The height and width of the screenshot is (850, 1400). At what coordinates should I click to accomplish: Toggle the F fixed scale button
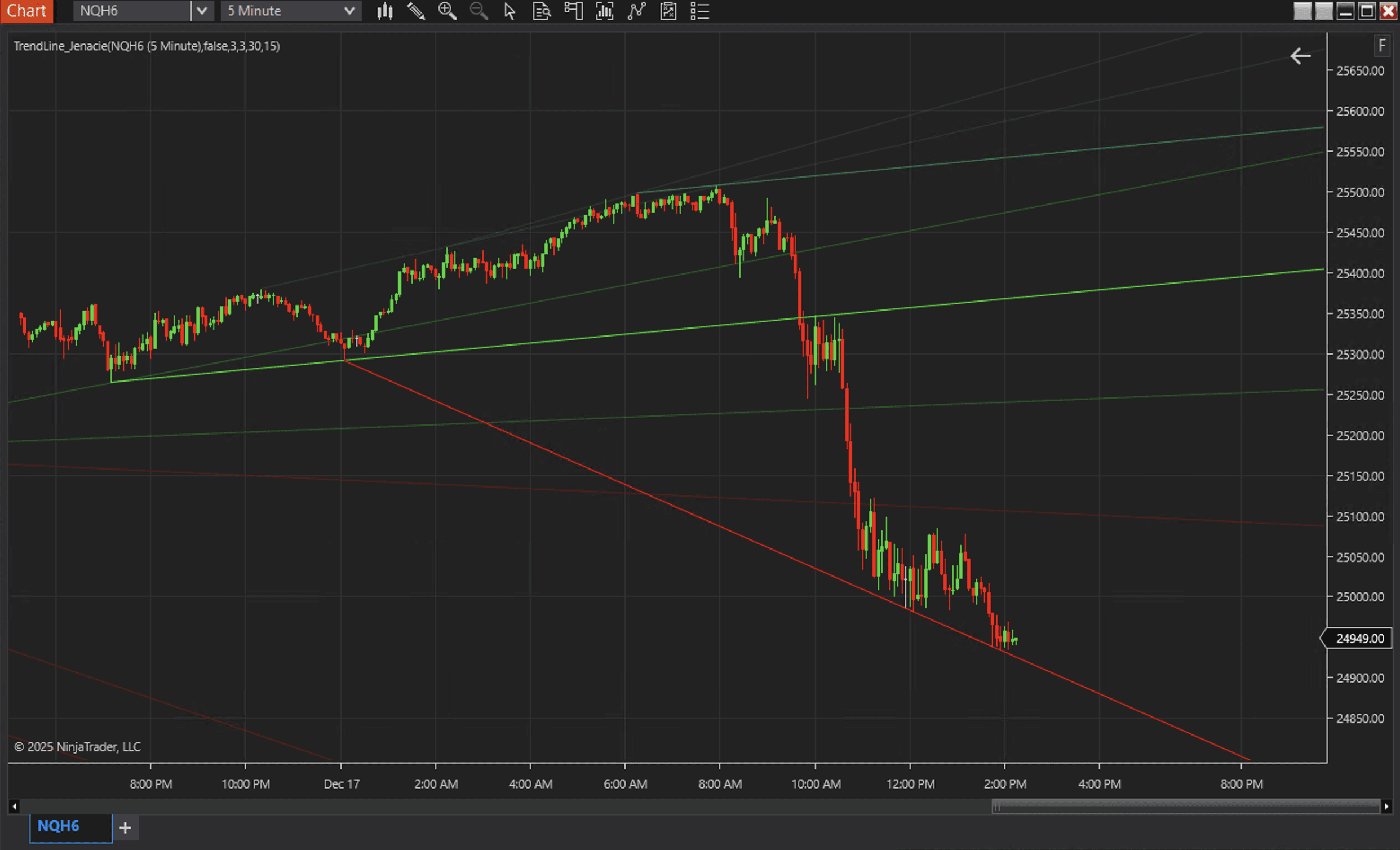(1382, 46)
